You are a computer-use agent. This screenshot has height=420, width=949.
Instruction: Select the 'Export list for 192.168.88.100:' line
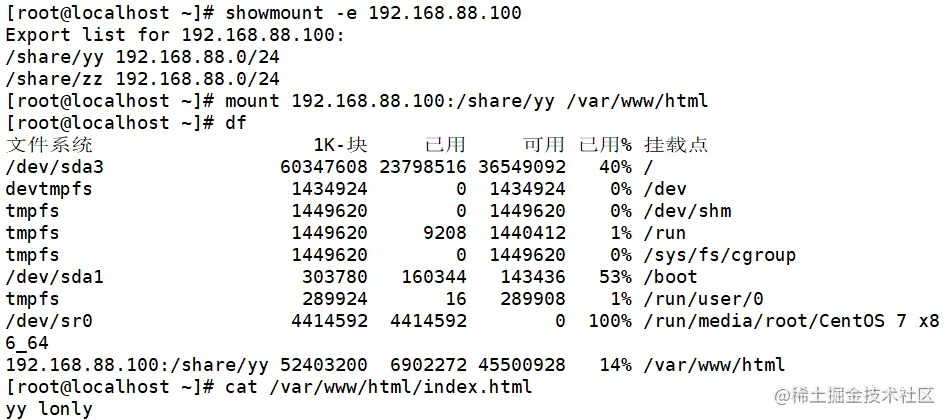tap(175, 34)
